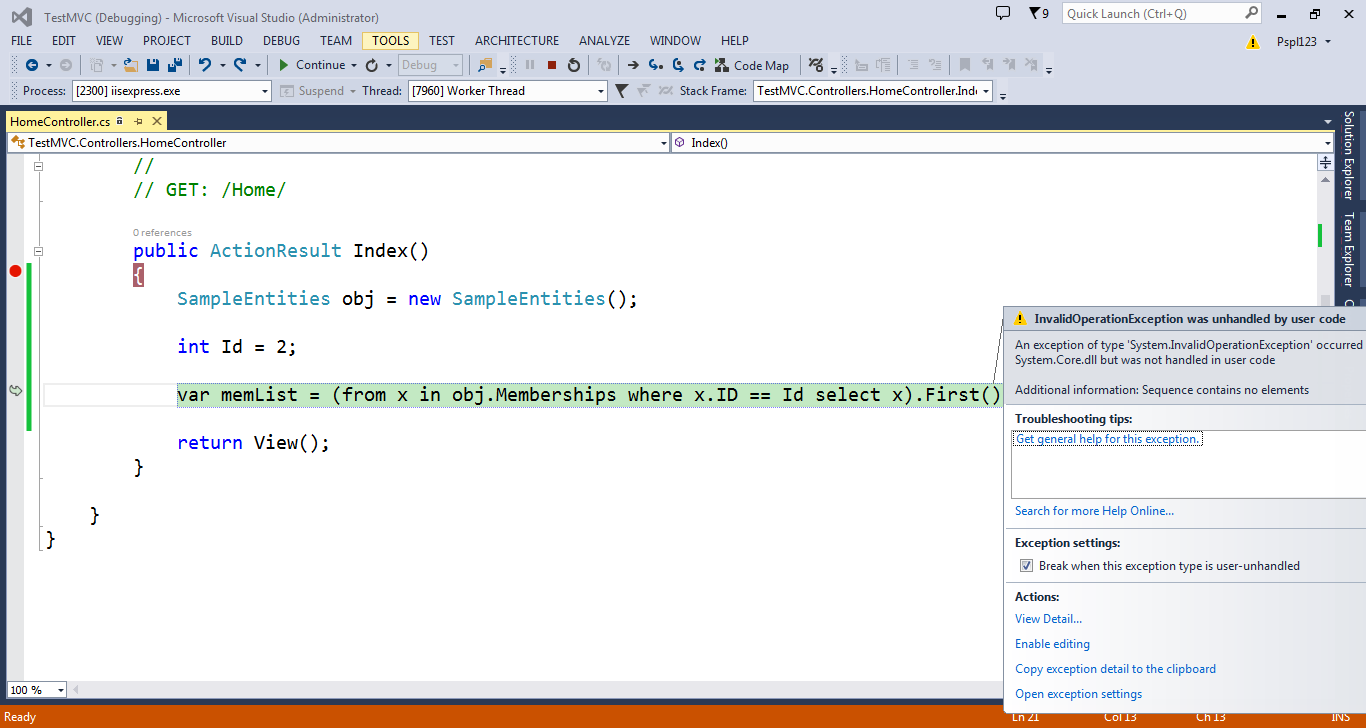Open the editor zoom level dropdown
Viewport: 1366px width, 728px height.
(57, 689)
